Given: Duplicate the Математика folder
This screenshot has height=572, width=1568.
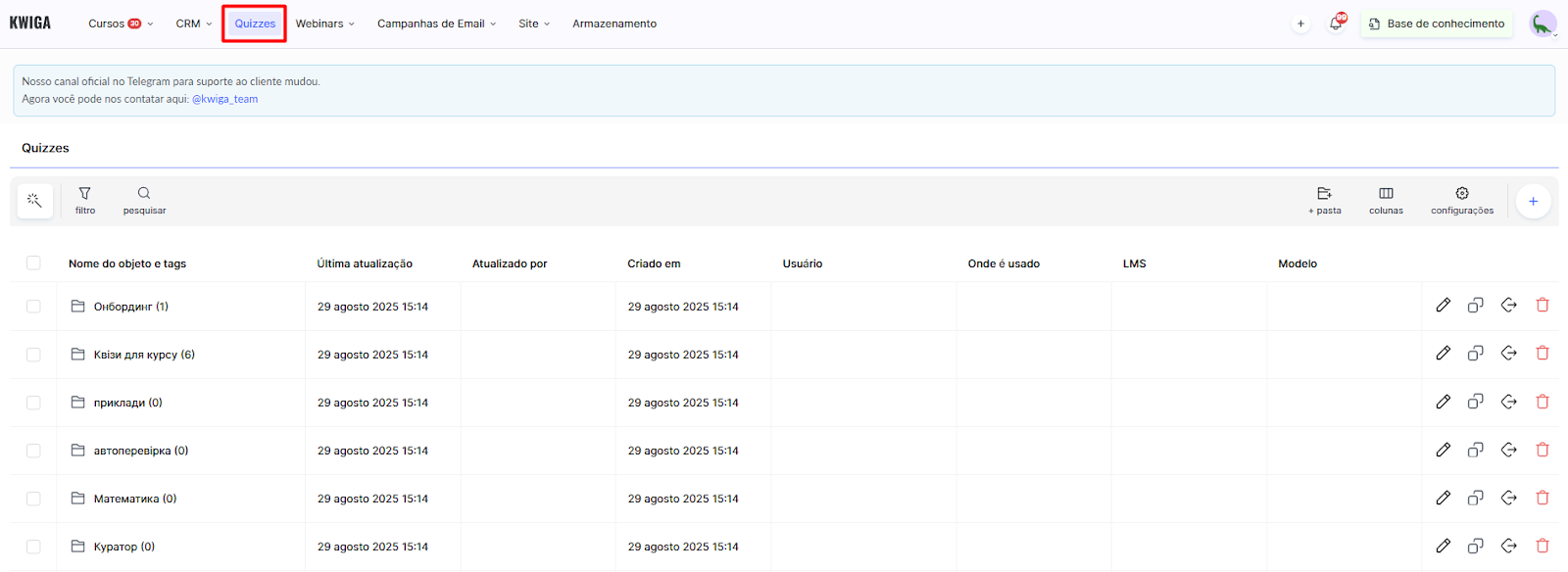Looking at the screenshot, I should (1475, 499).
